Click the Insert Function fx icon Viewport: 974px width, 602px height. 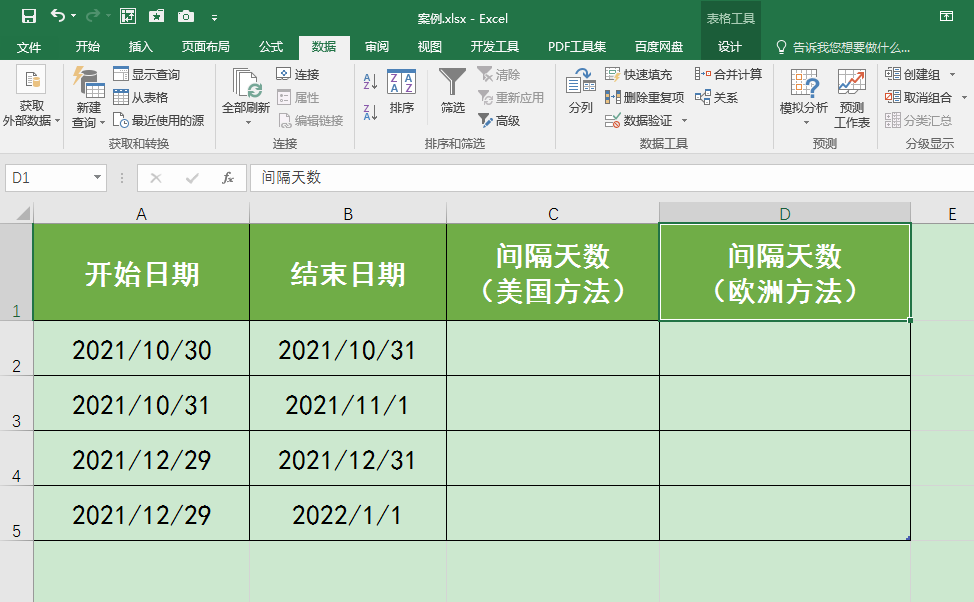click(228, 178)
